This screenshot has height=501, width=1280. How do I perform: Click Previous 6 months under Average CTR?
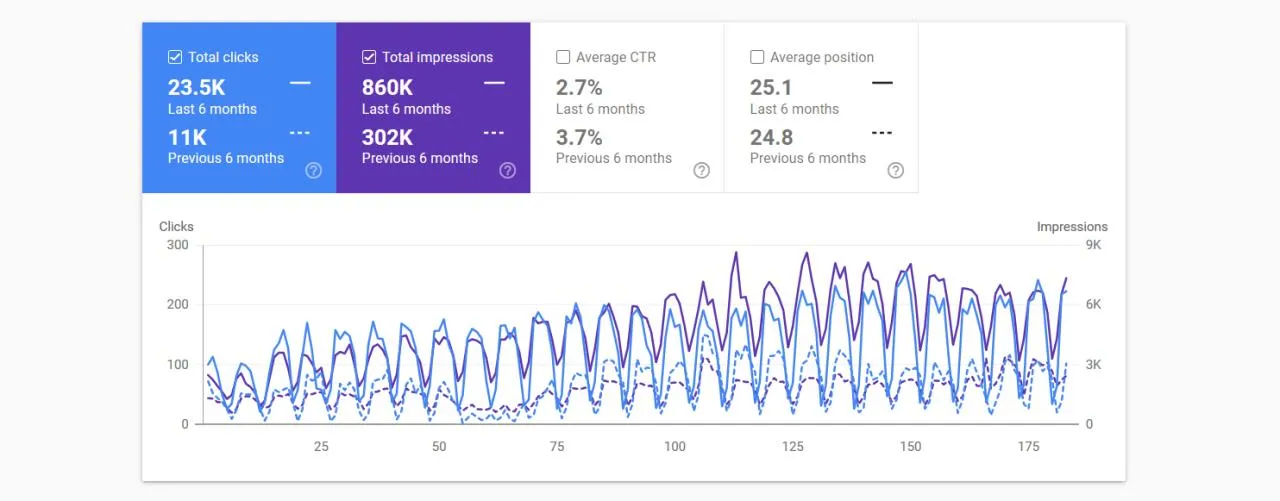[614, 158]
